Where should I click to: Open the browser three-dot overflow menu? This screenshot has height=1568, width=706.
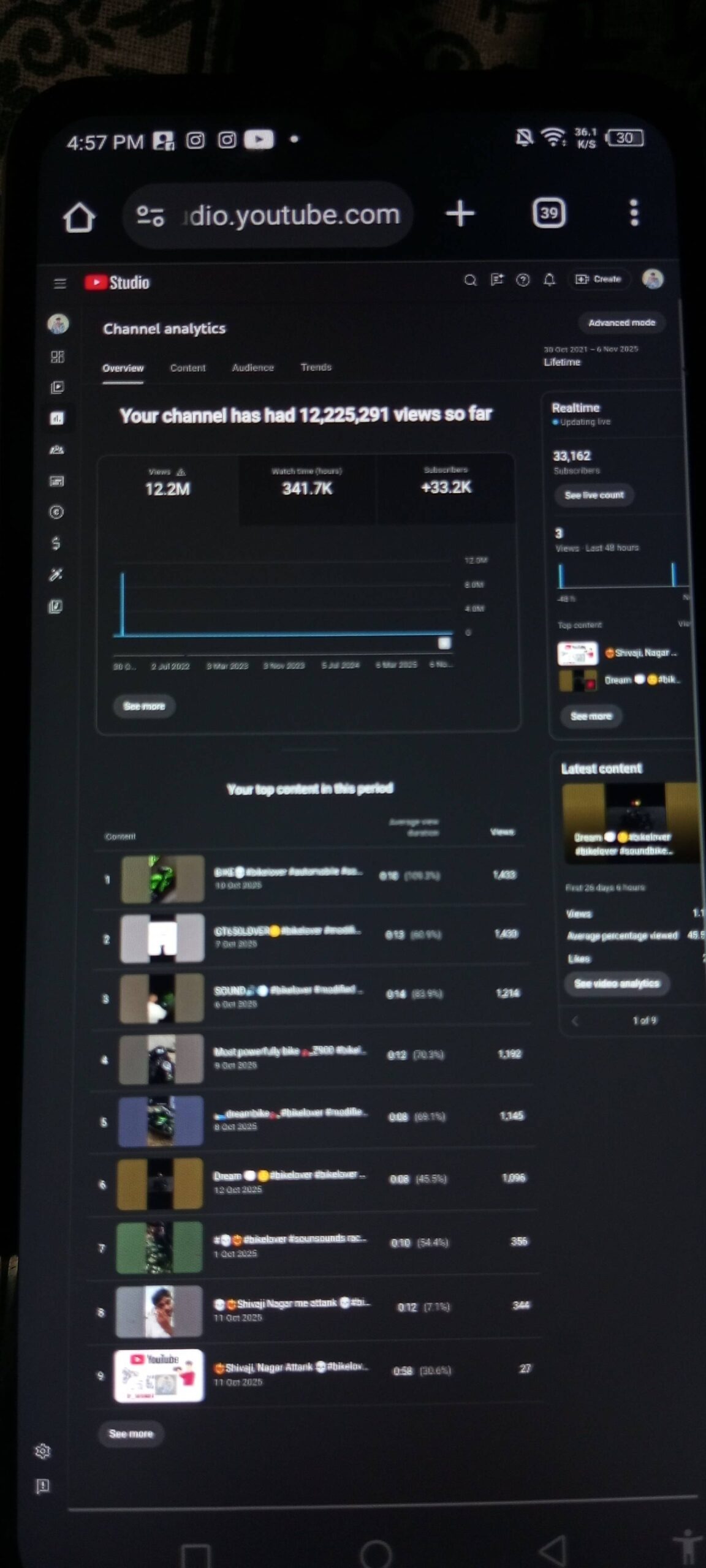pos(634,213)
